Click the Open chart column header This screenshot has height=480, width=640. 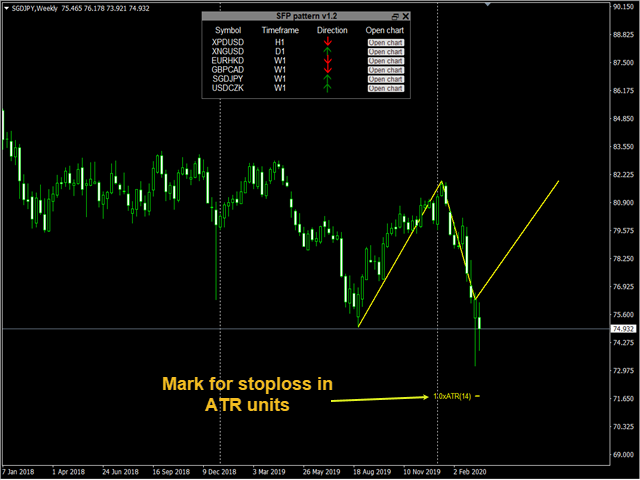click(385, 30)
